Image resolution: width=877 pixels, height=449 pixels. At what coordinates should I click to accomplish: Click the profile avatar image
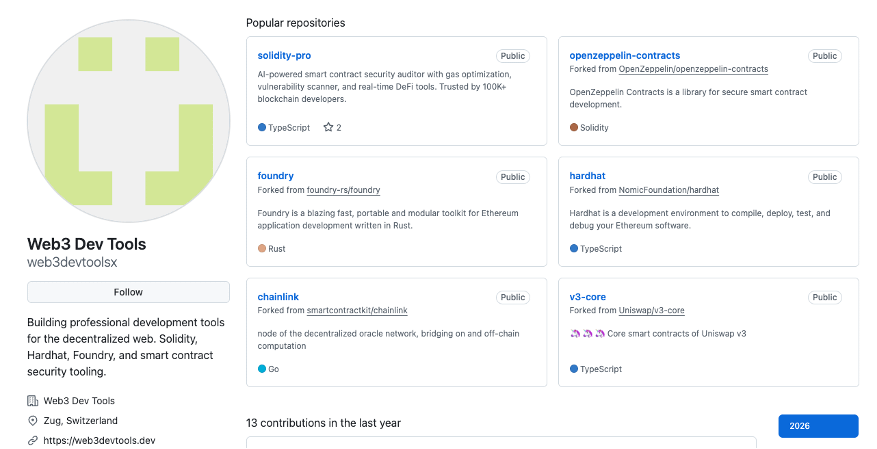(x=129, y=121)
